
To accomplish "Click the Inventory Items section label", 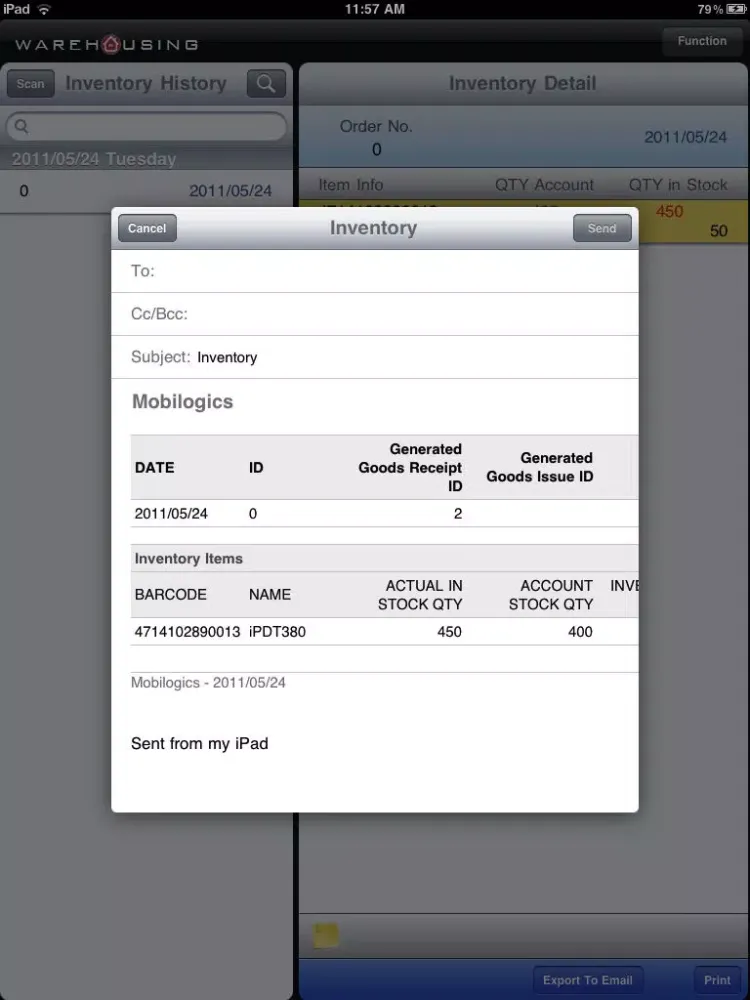I will pyautogui.click(x=189, y=559).
